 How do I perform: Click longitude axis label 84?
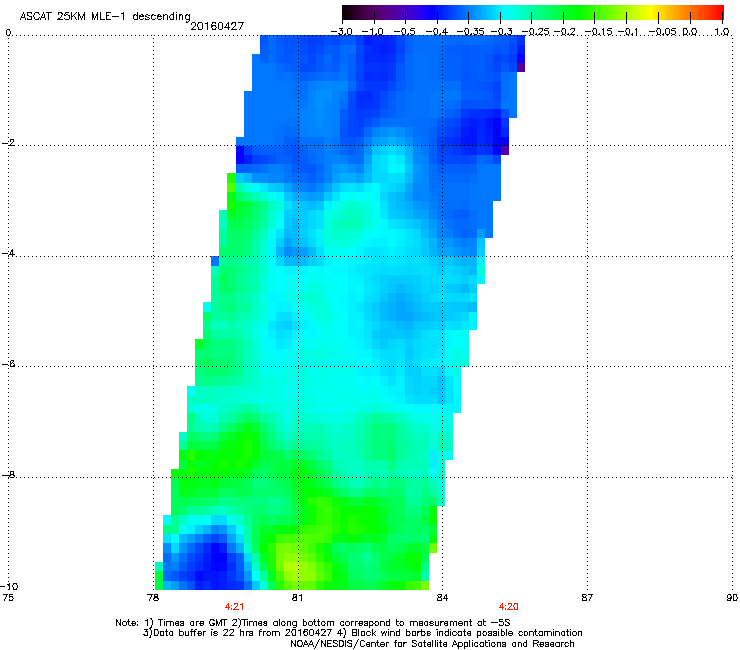click(442, 598)
